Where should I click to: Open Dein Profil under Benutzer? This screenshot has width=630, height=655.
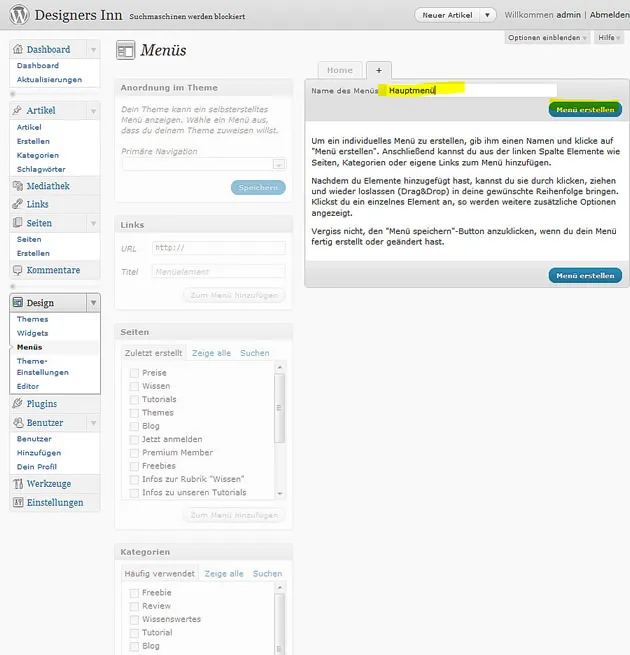coord(37,467)
